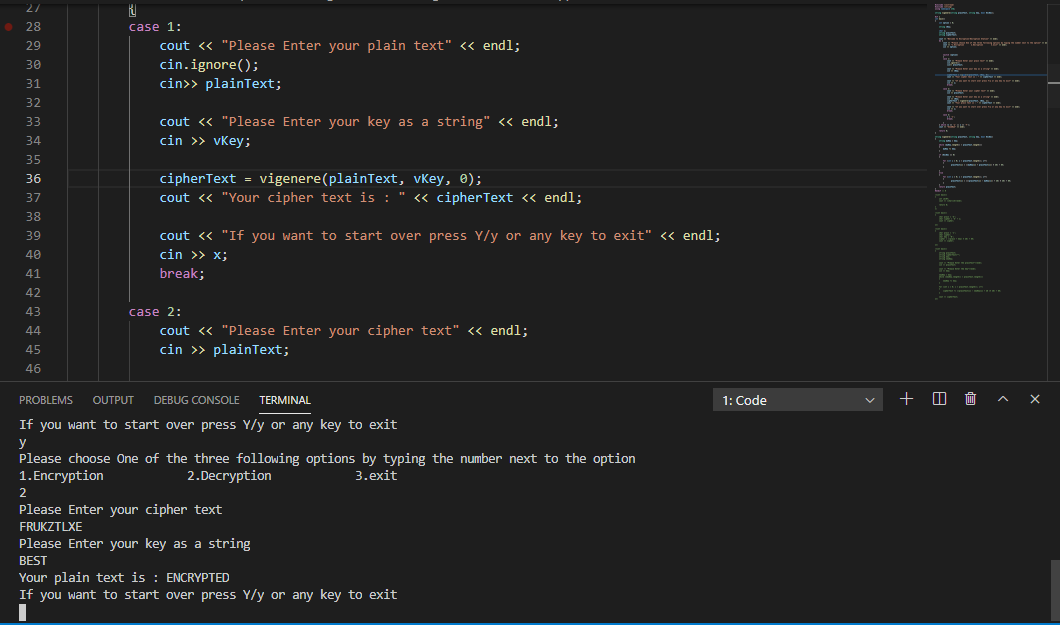Image resolution: width=1060 pixels, height=625 pixels.
Task: Click string "Please Enter your plain text"
Action: (337, 46)
